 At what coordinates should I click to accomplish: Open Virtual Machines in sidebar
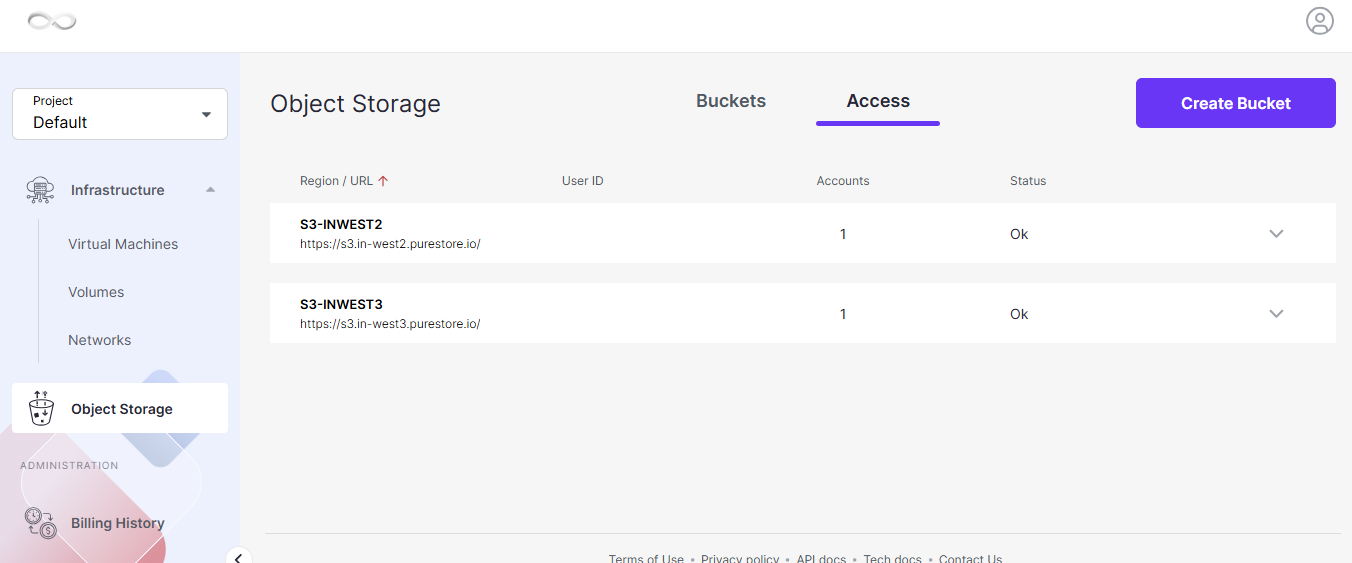click(123, 244)
